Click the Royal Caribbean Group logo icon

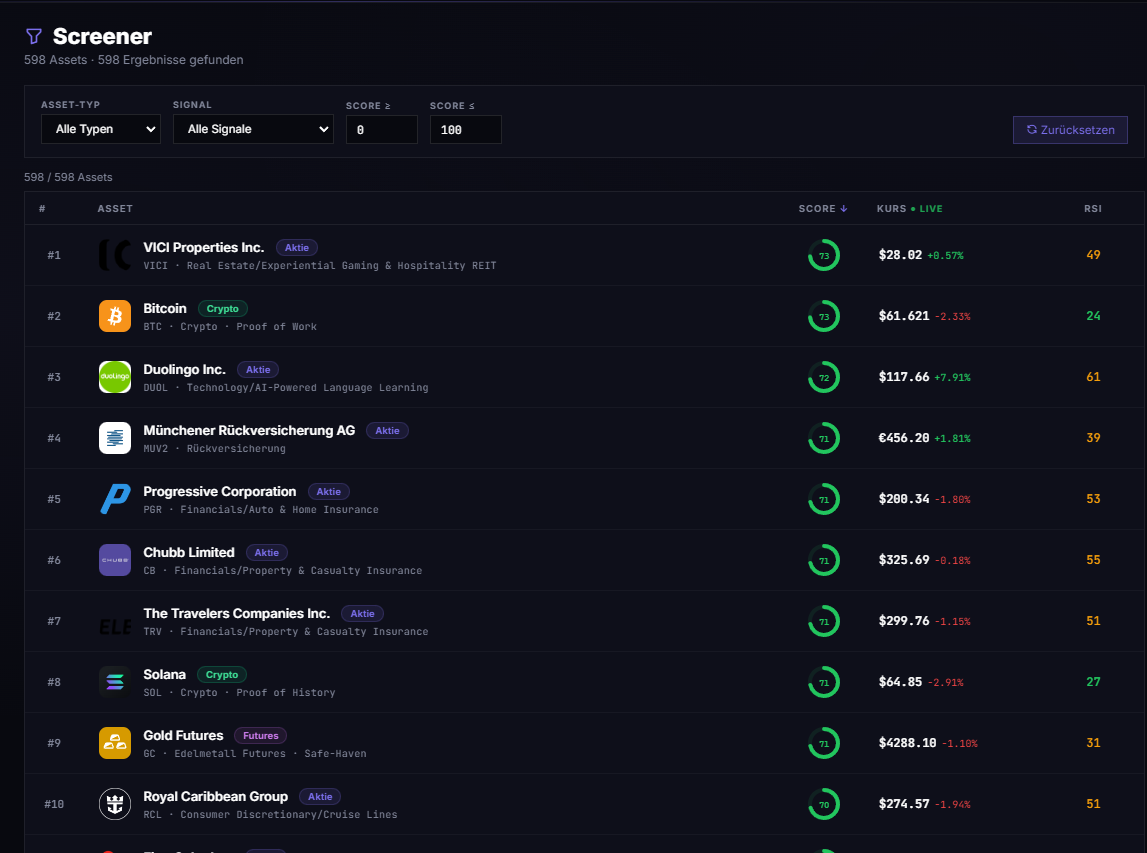115,804
